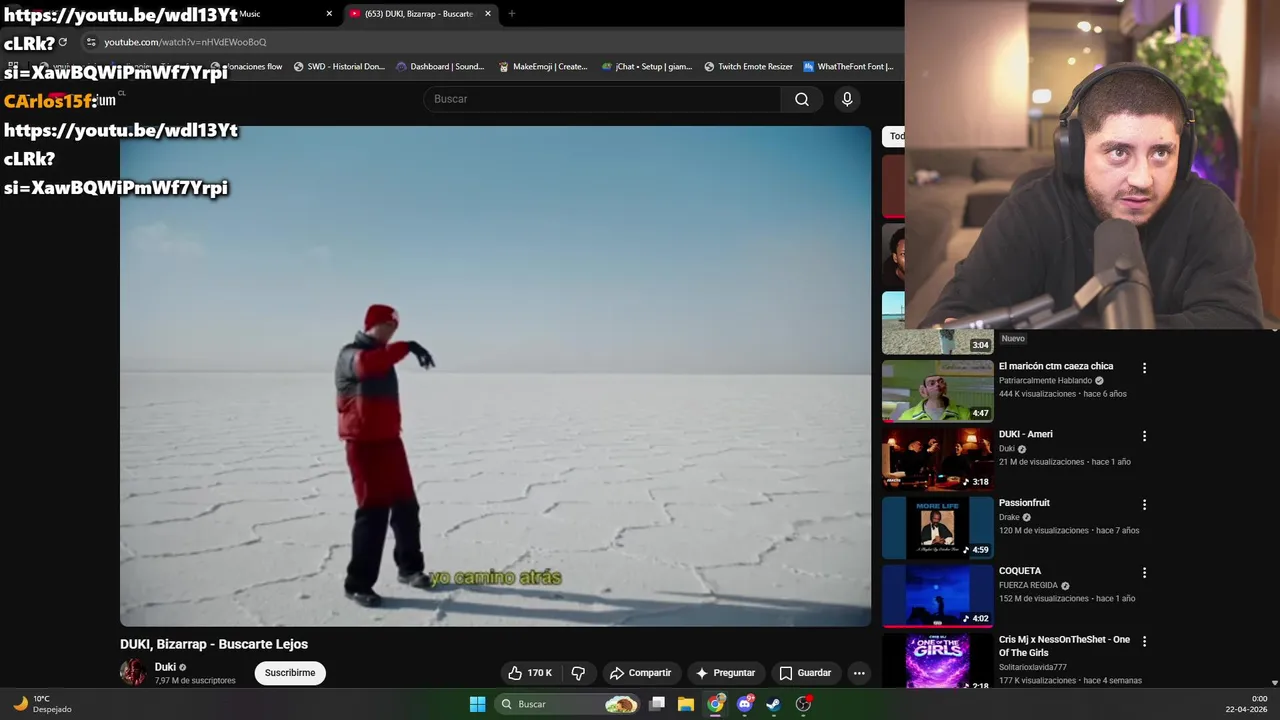Share the video via Compartir
Screen dimensions: 1280x720
pyautogui.click(x=640, y=673)
